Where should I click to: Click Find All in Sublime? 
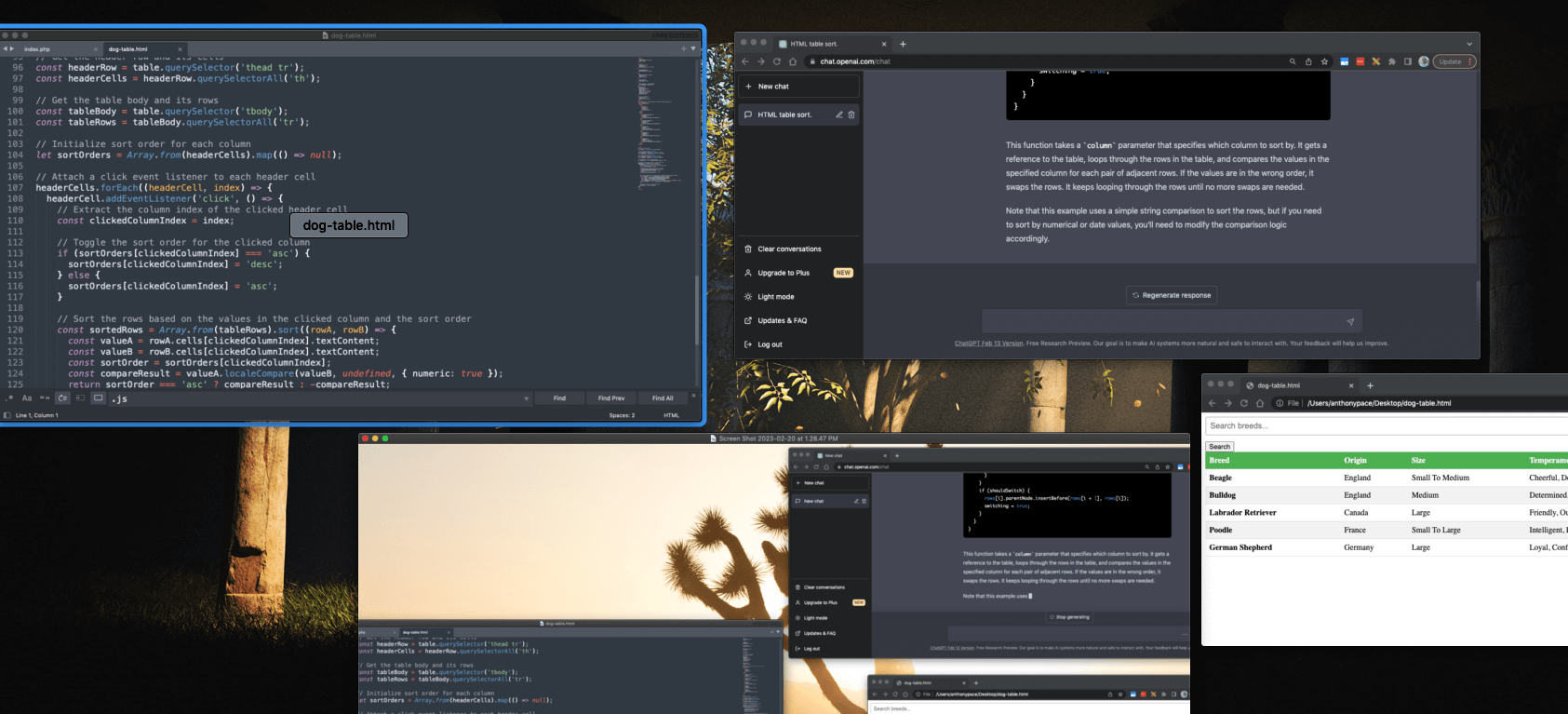(663, 398)
